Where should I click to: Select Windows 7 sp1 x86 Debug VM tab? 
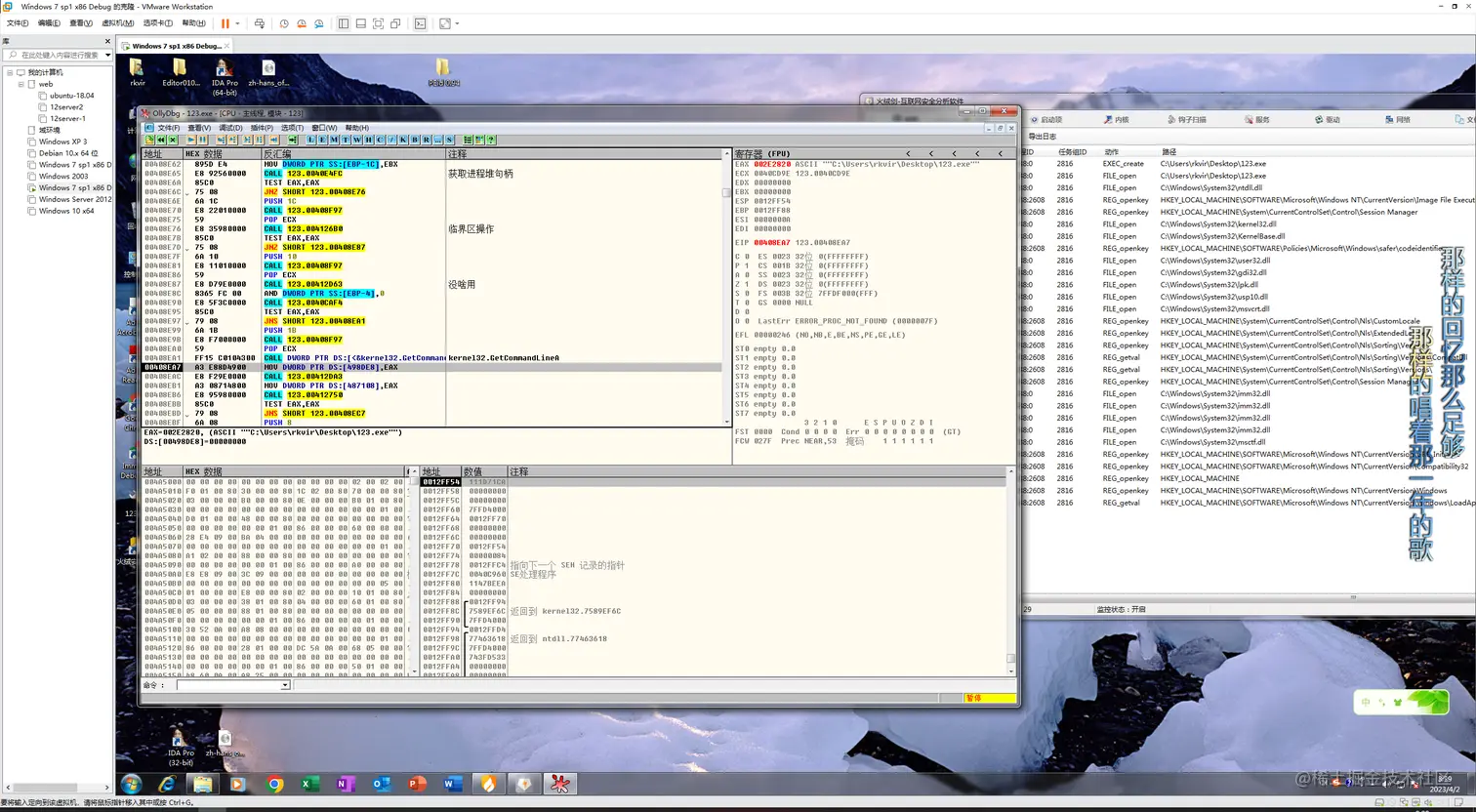pyautogui.click(x=176, y=46)
